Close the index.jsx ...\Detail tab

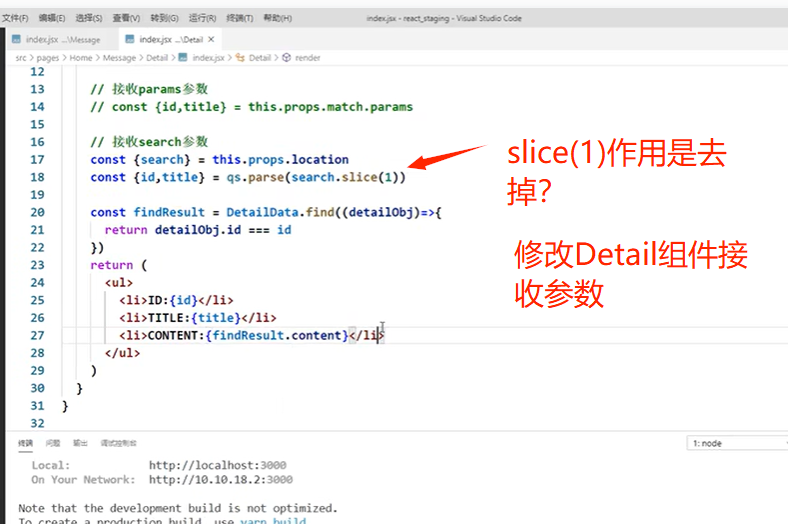click(x=211, y=39)
